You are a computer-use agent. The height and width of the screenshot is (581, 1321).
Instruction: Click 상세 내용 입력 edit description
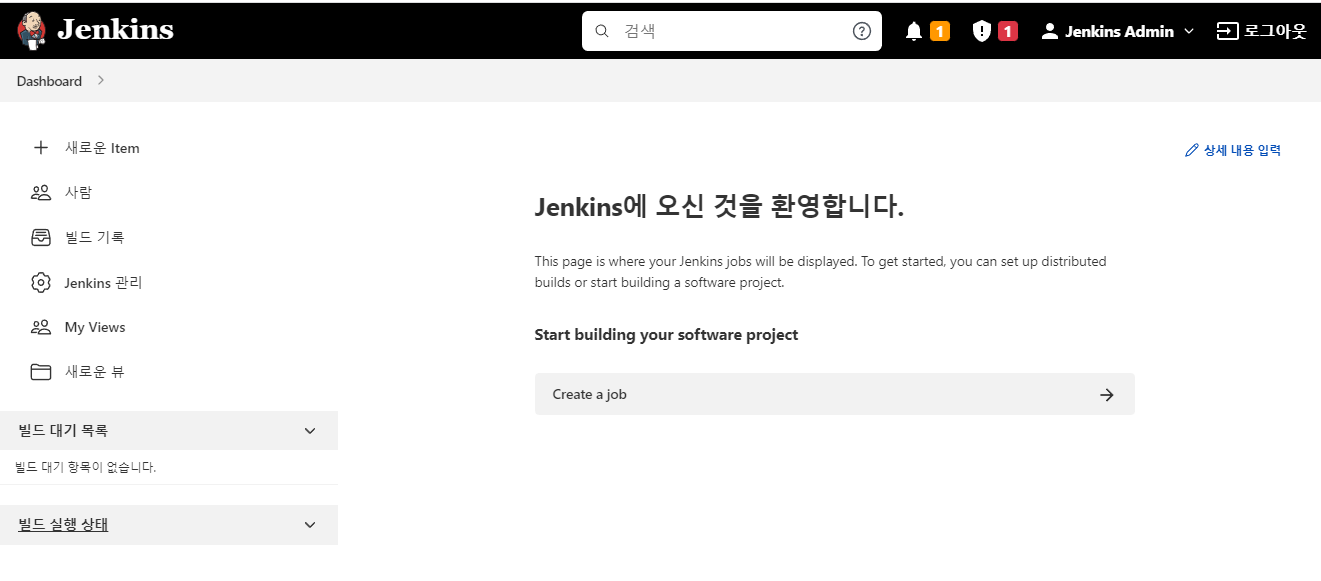pyautogui.click(x=1242, y=151)
